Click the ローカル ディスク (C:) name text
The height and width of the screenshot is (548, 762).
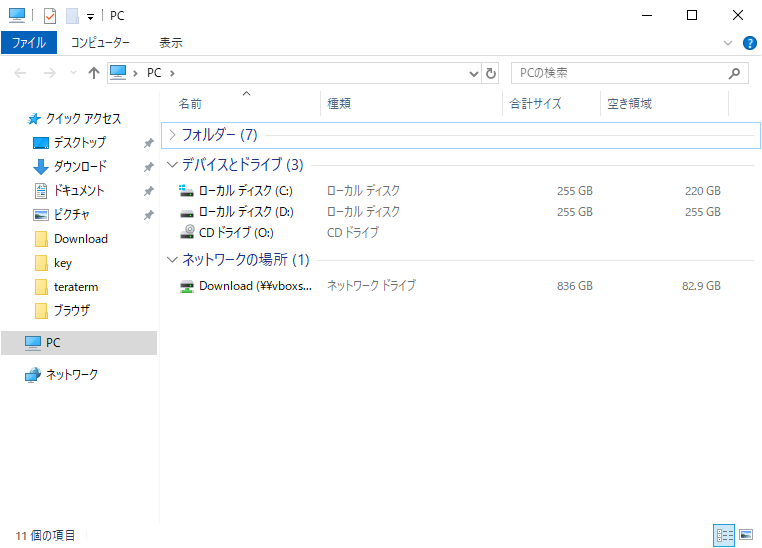[x=246, y=191]
